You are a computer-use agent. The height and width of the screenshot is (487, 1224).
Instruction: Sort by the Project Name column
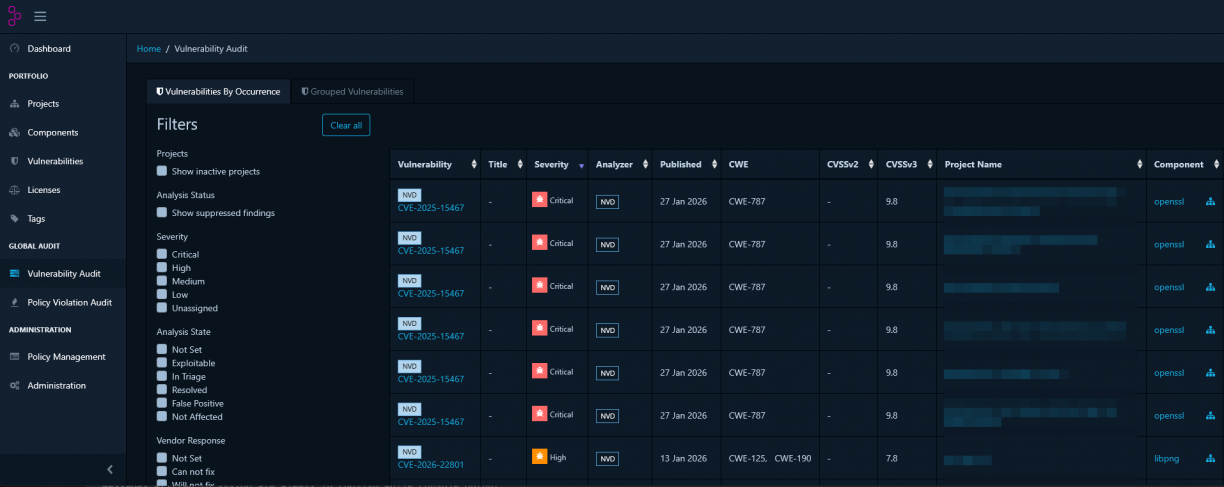(1041, 164)
